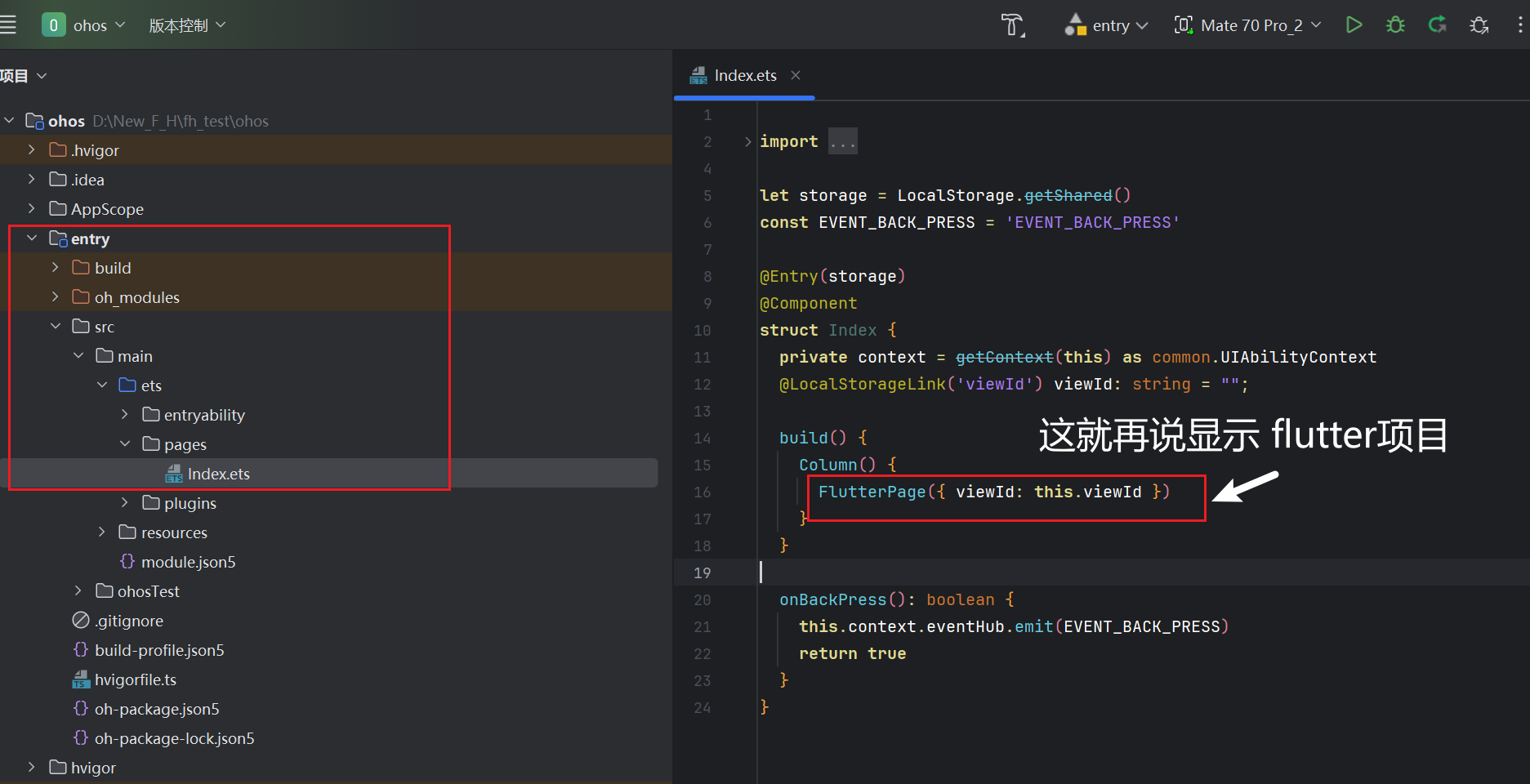Select the entry module name
Viewport: 1530px width, 784px height.
pyautogui.click(x=90, y=238)
